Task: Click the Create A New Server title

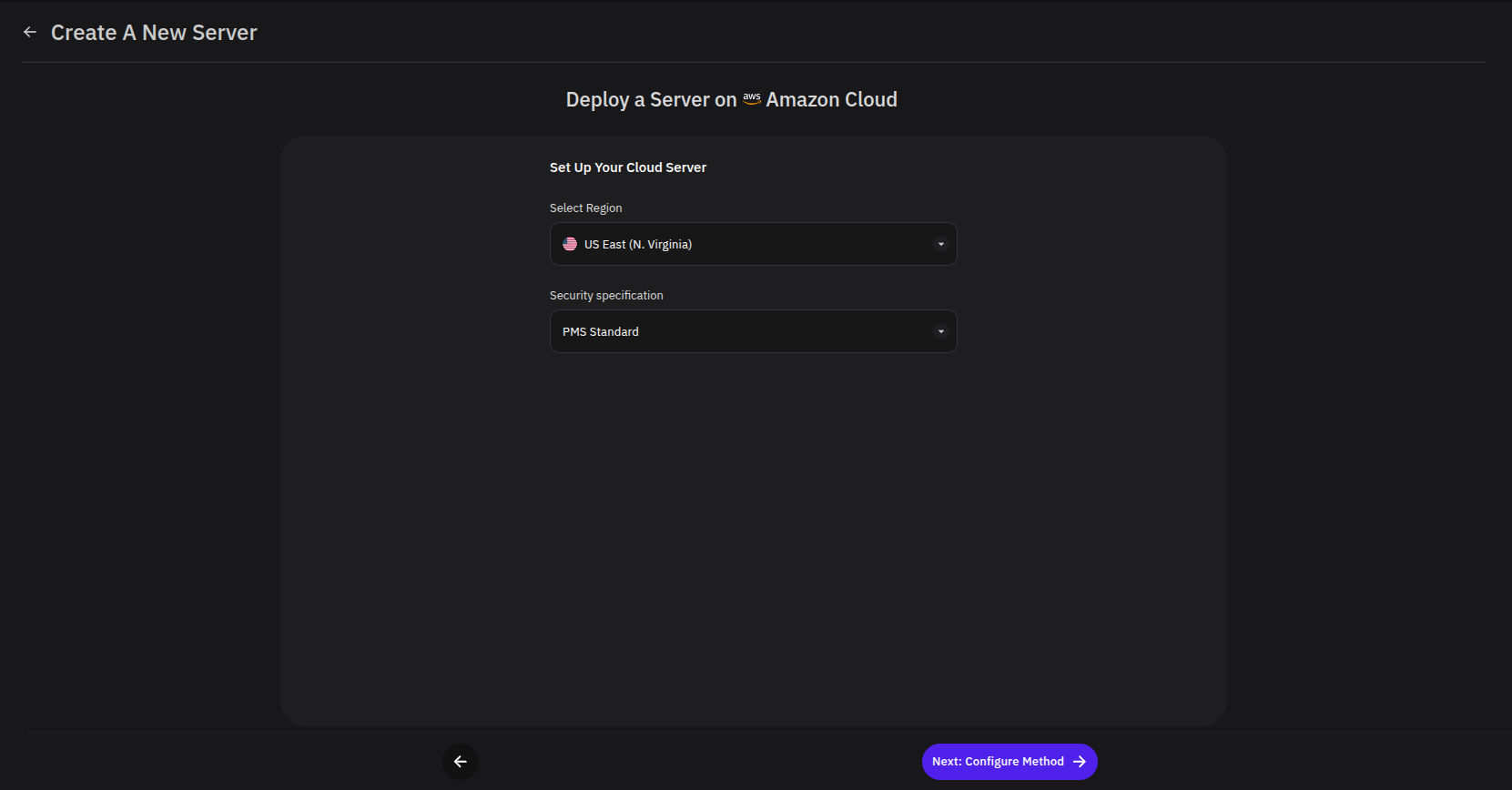Action: tap(154, 33)
